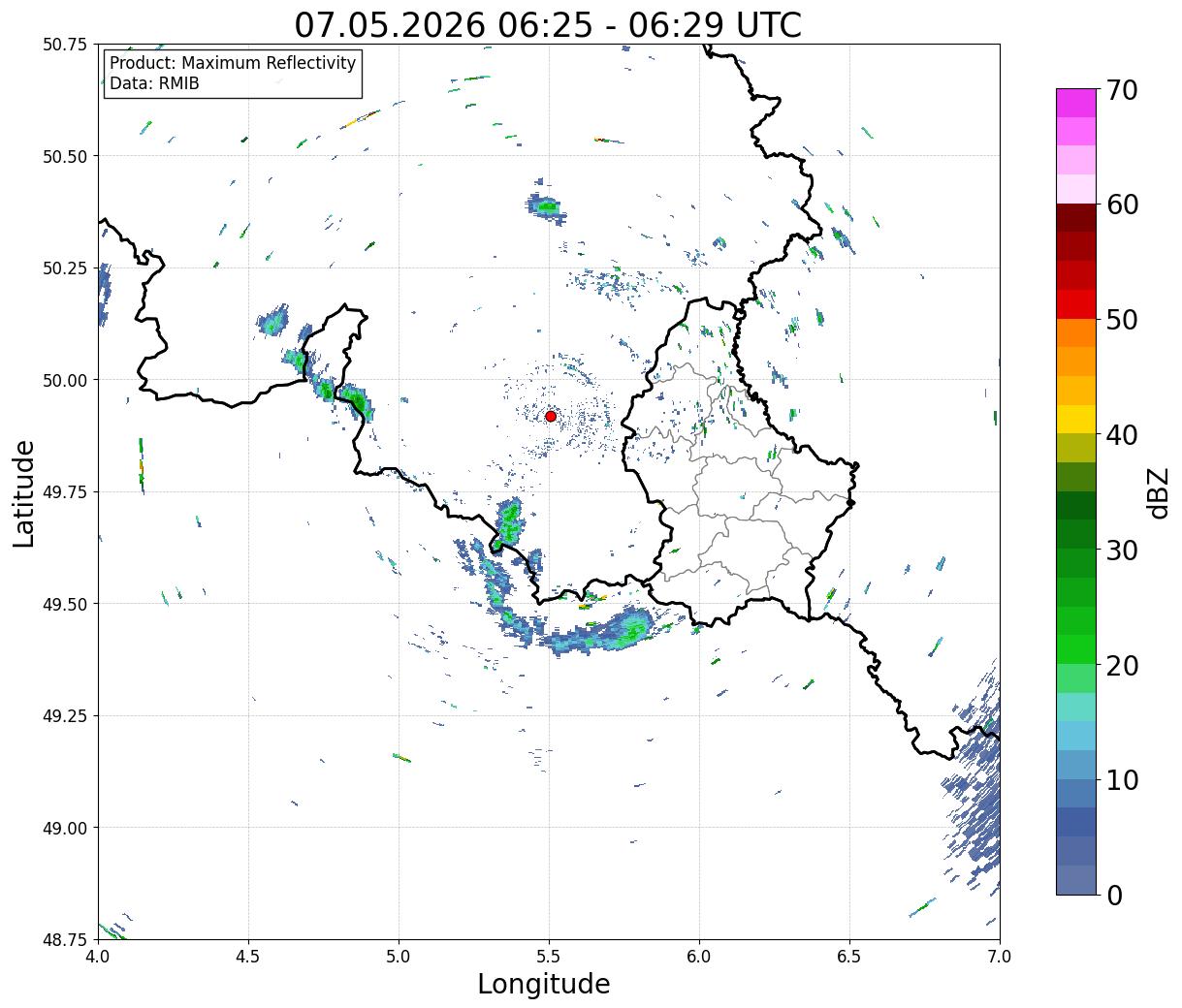
Task: Click the 50.00 latitude tick label
Action: click(x=65, y=380)
